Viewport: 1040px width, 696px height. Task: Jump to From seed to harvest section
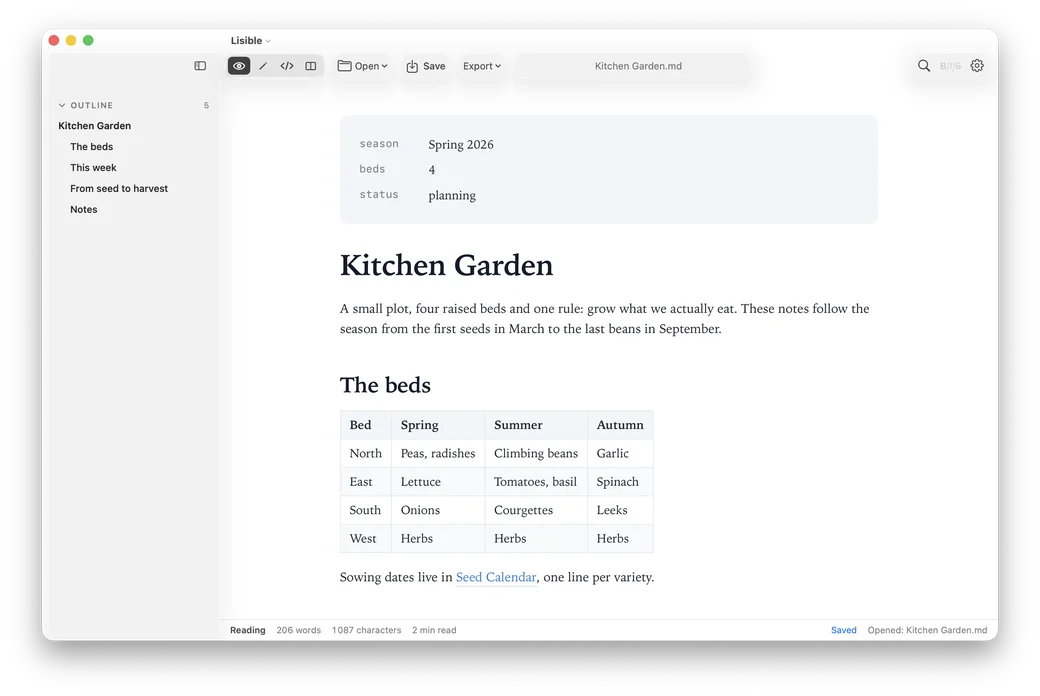point(119,188)
